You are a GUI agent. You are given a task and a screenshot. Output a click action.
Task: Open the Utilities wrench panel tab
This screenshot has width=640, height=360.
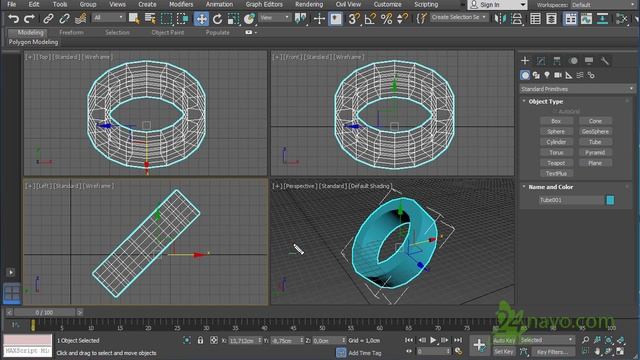tap(605, 61)
